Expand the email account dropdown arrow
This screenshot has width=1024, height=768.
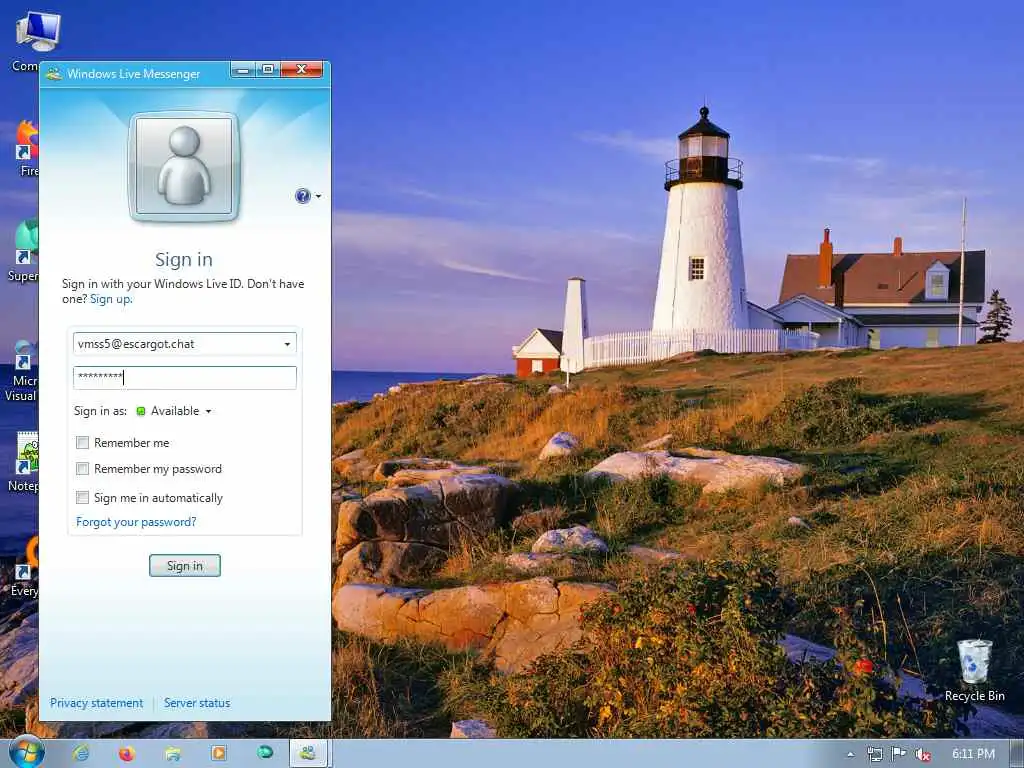pyautogui.click(x=287, y=344)
